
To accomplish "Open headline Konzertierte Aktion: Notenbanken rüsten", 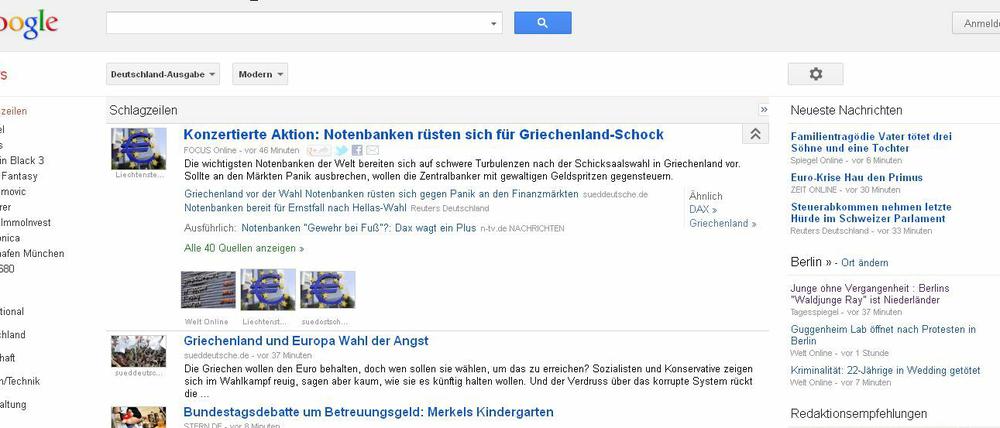I will [x=423, y=135].
